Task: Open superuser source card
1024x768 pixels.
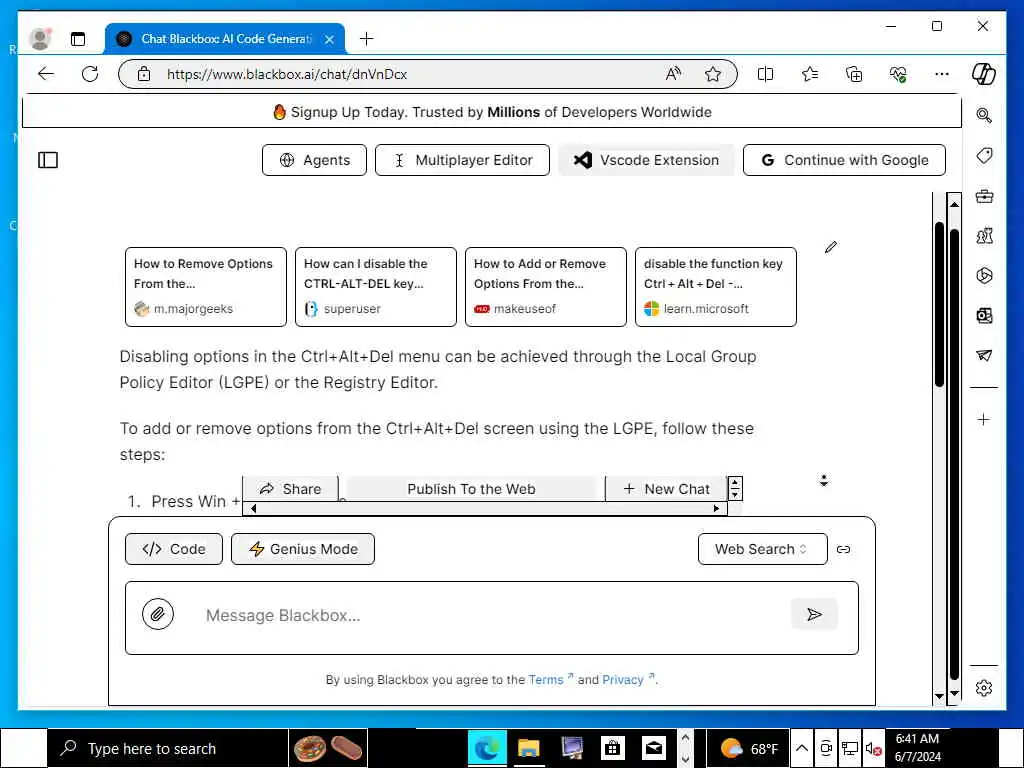Action: point(376,287)
